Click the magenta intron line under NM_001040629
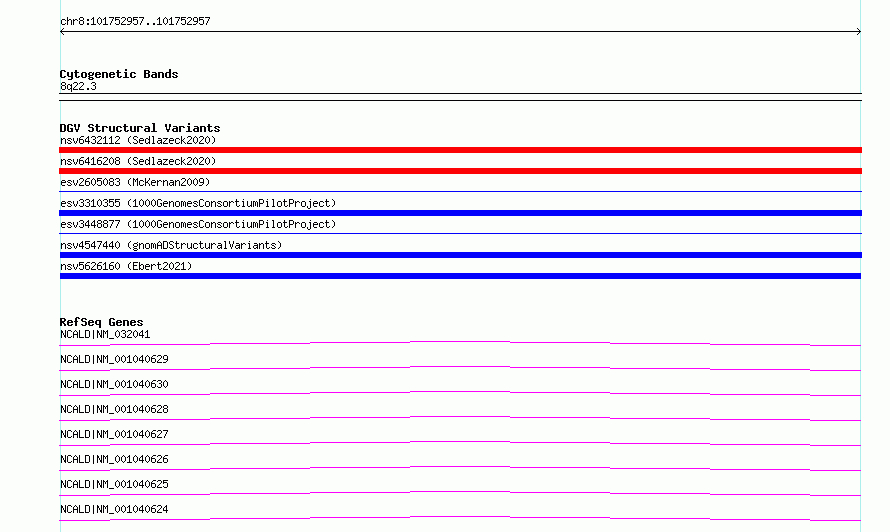 point(460,368)
